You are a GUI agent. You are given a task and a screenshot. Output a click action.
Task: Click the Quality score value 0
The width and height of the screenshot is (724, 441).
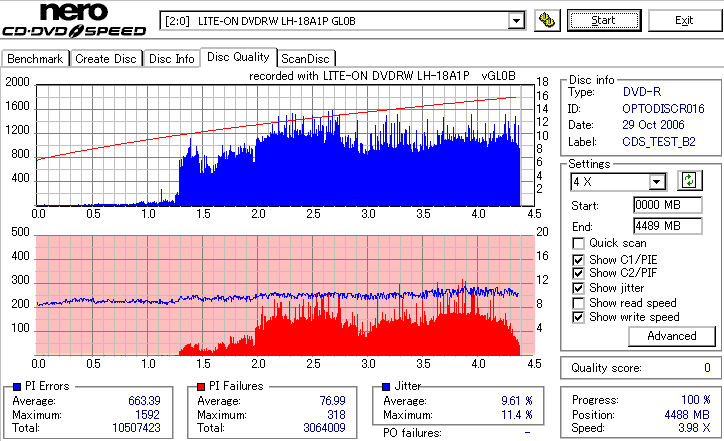(707, 368)
